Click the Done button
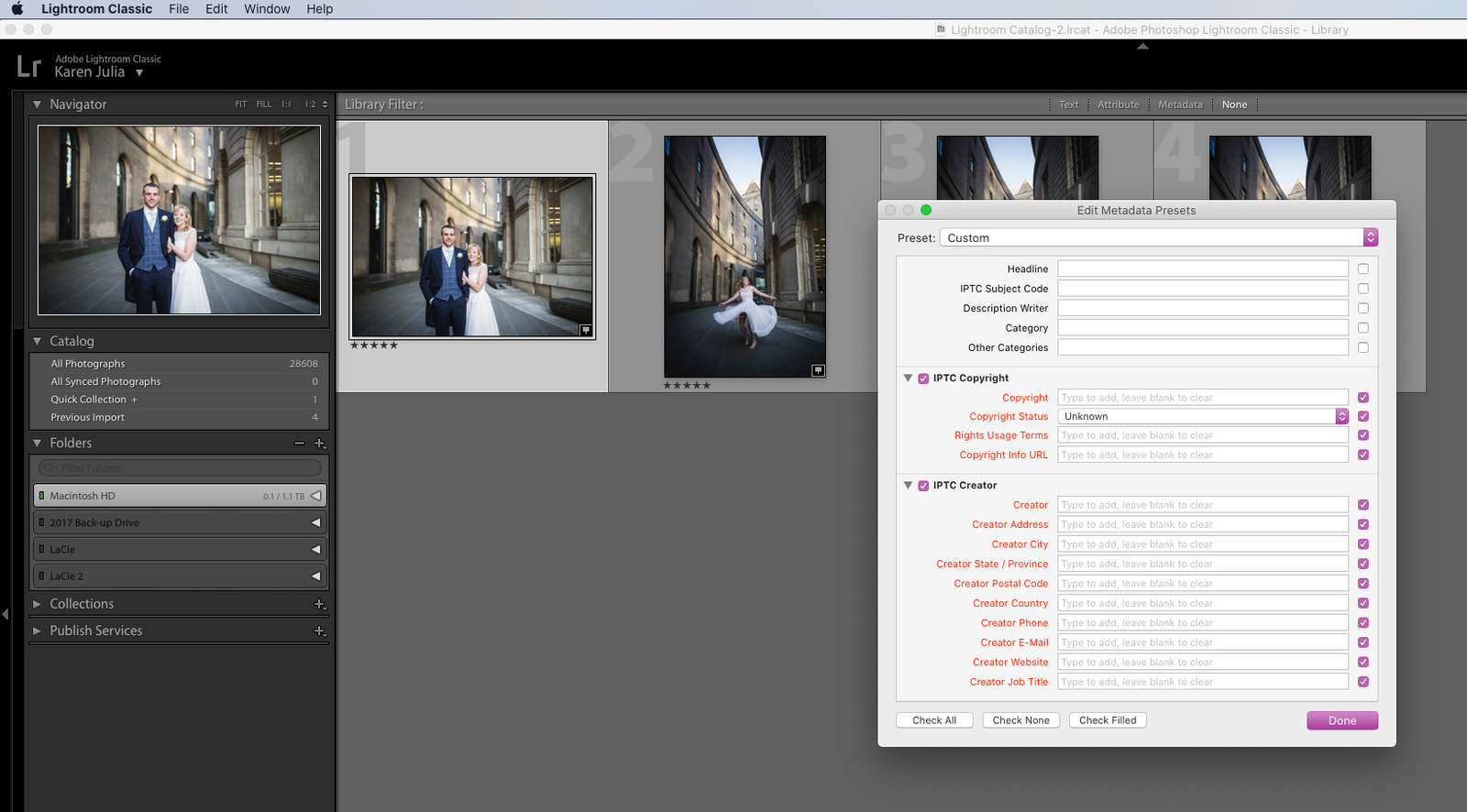This screenshot has width=1467, height=812. tap(1342, 720)
